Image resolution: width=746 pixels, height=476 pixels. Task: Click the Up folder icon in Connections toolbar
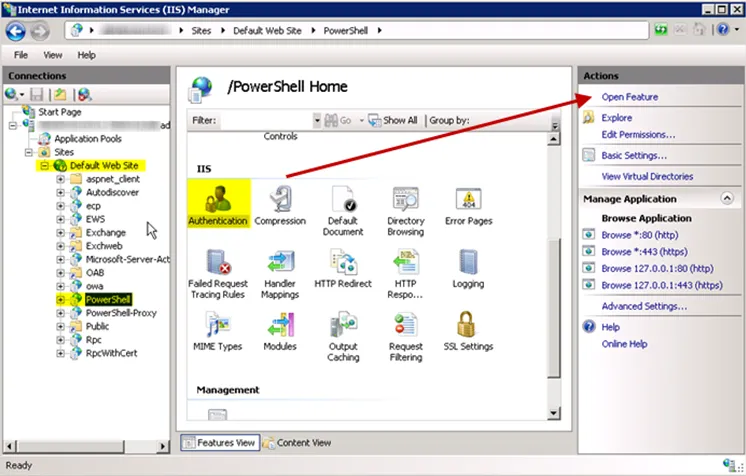click(x=60, y=95)
